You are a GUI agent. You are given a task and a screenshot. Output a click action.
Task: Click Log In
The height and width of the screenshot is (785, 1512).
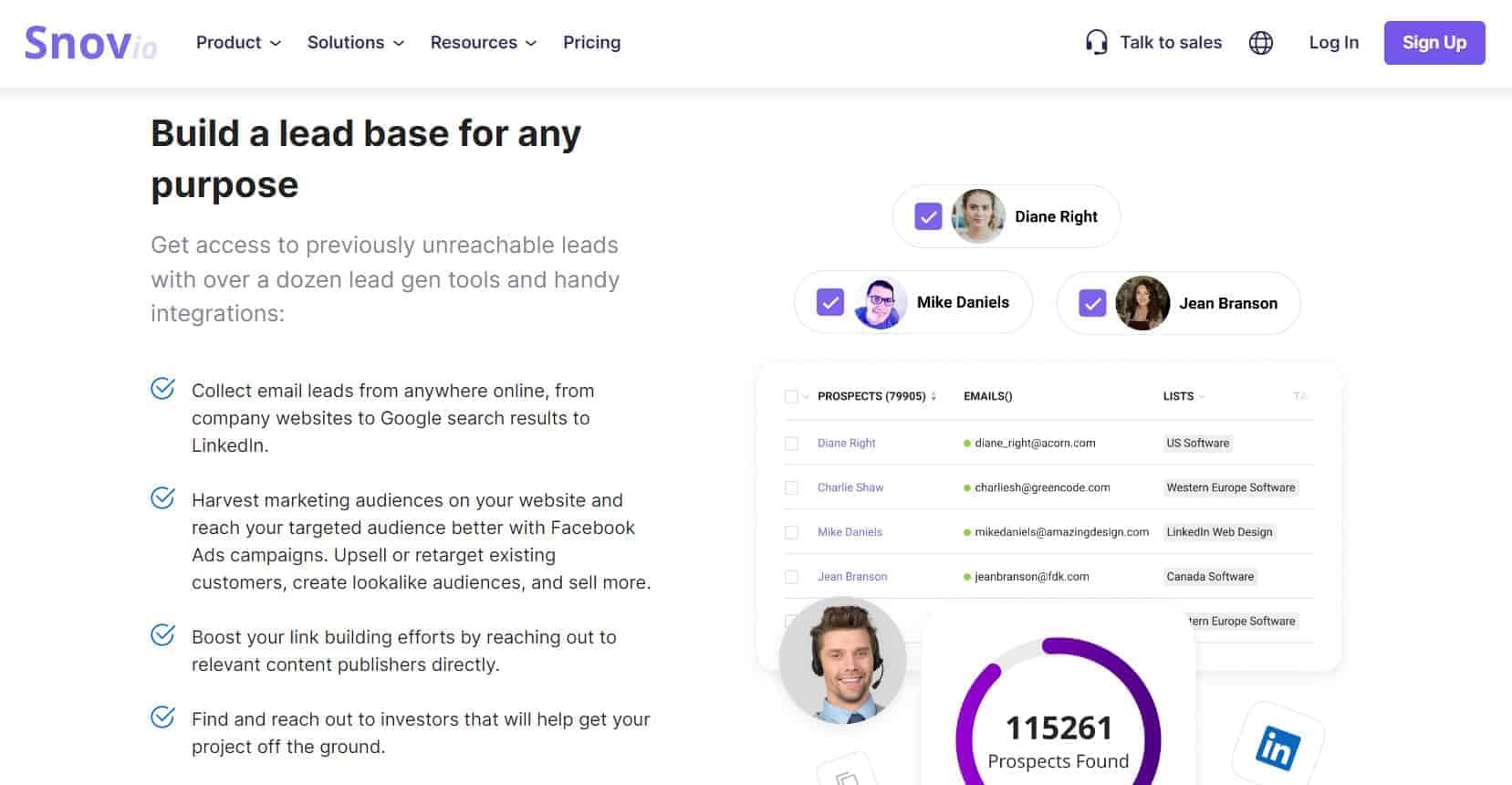point(1334,43)
